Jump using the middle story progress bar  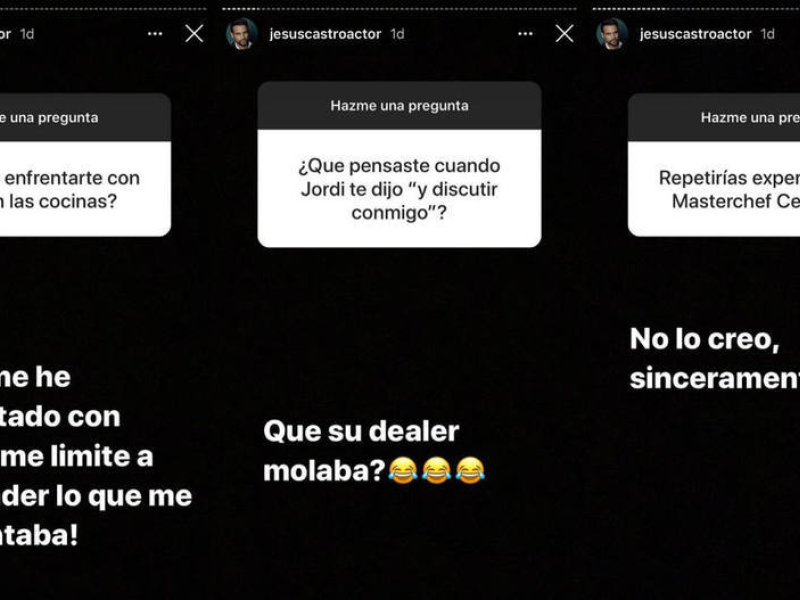coord(399,9)
